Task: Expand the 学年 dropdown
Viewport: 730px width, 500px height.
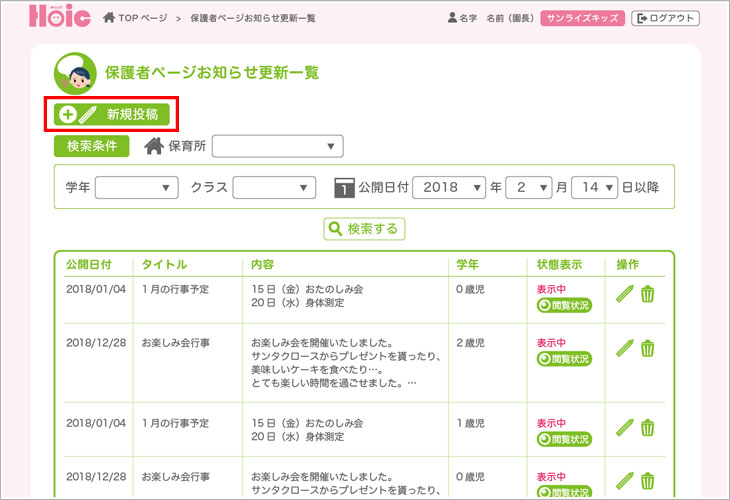Action: pos(136,187)
